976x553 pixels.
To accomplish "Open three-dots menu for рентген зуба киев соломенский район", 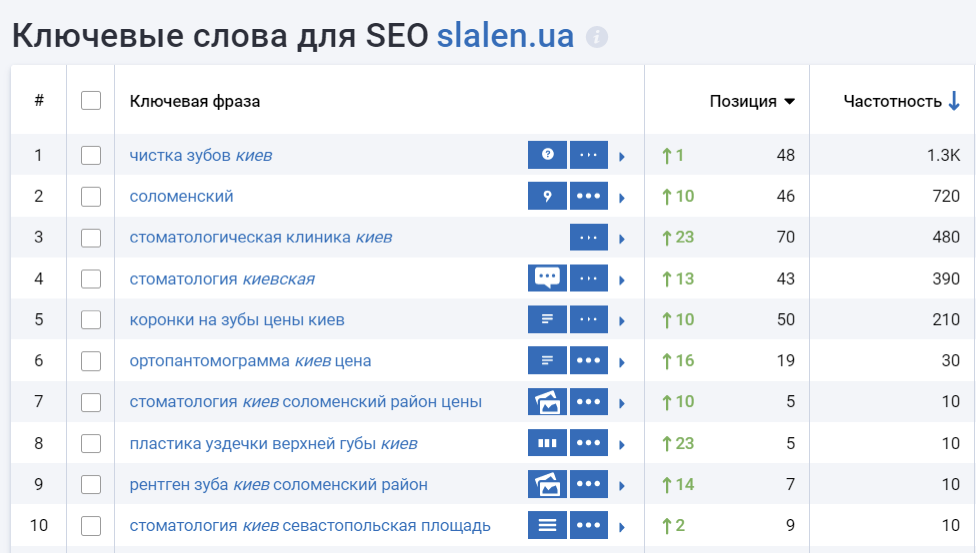I will point(589,484).
